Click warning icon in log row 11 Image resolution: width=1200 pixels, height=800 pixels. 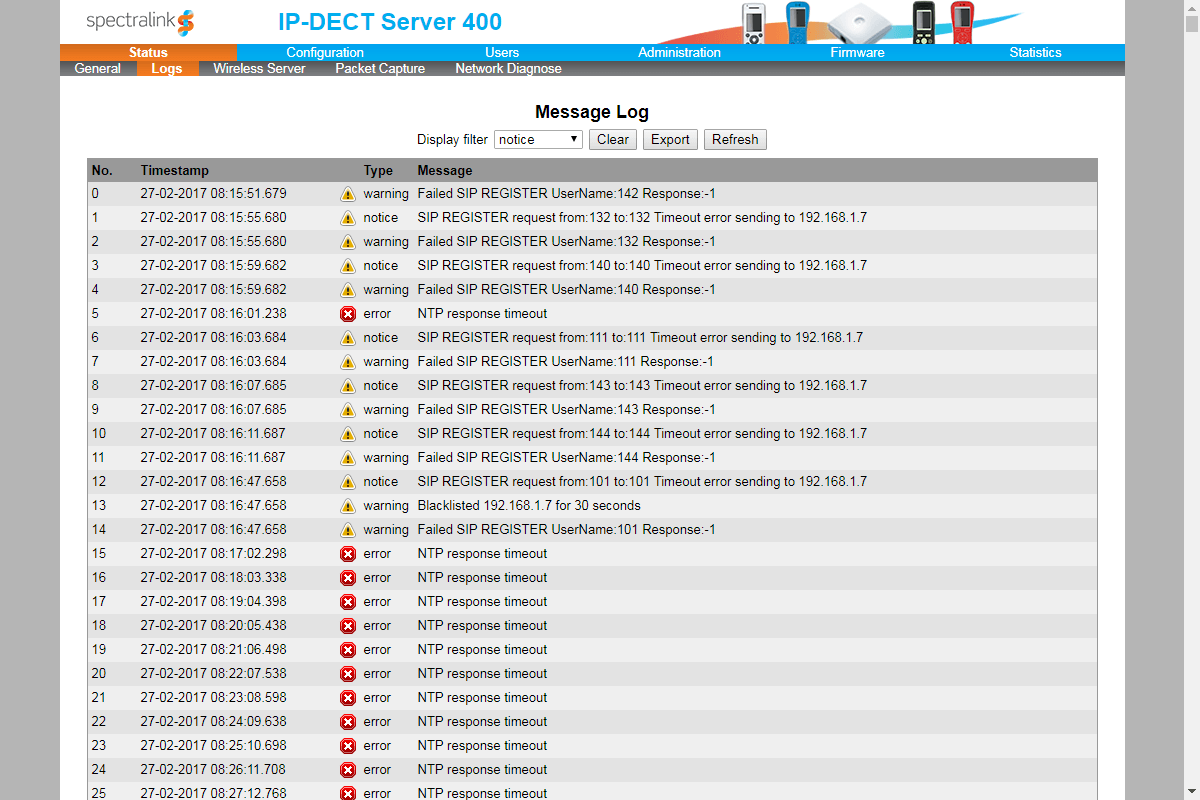click(x=348, y=458)
